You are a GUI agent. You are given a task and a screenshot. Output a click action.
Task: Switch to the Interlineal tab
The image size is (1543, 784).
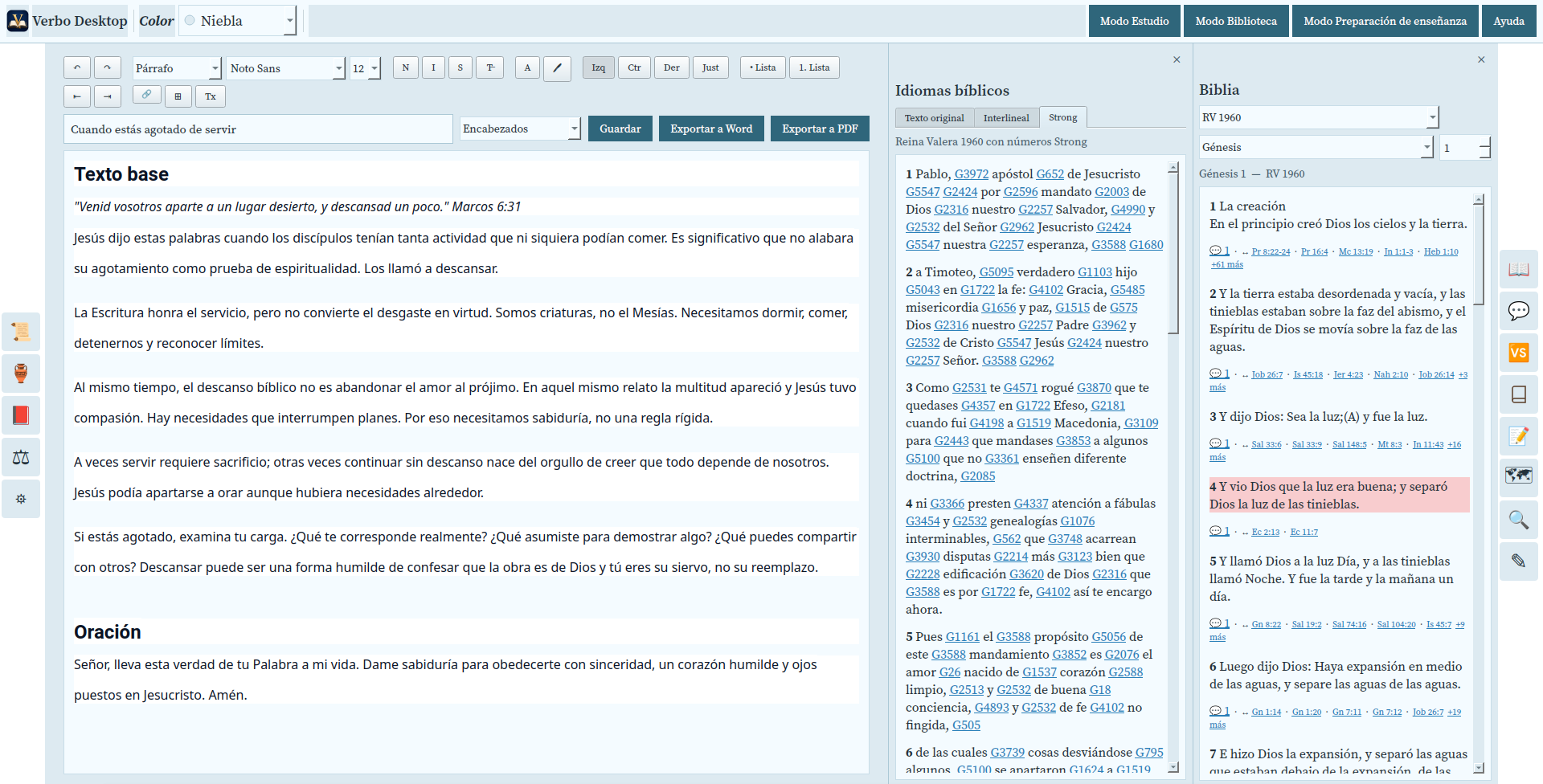[1006, 118]
